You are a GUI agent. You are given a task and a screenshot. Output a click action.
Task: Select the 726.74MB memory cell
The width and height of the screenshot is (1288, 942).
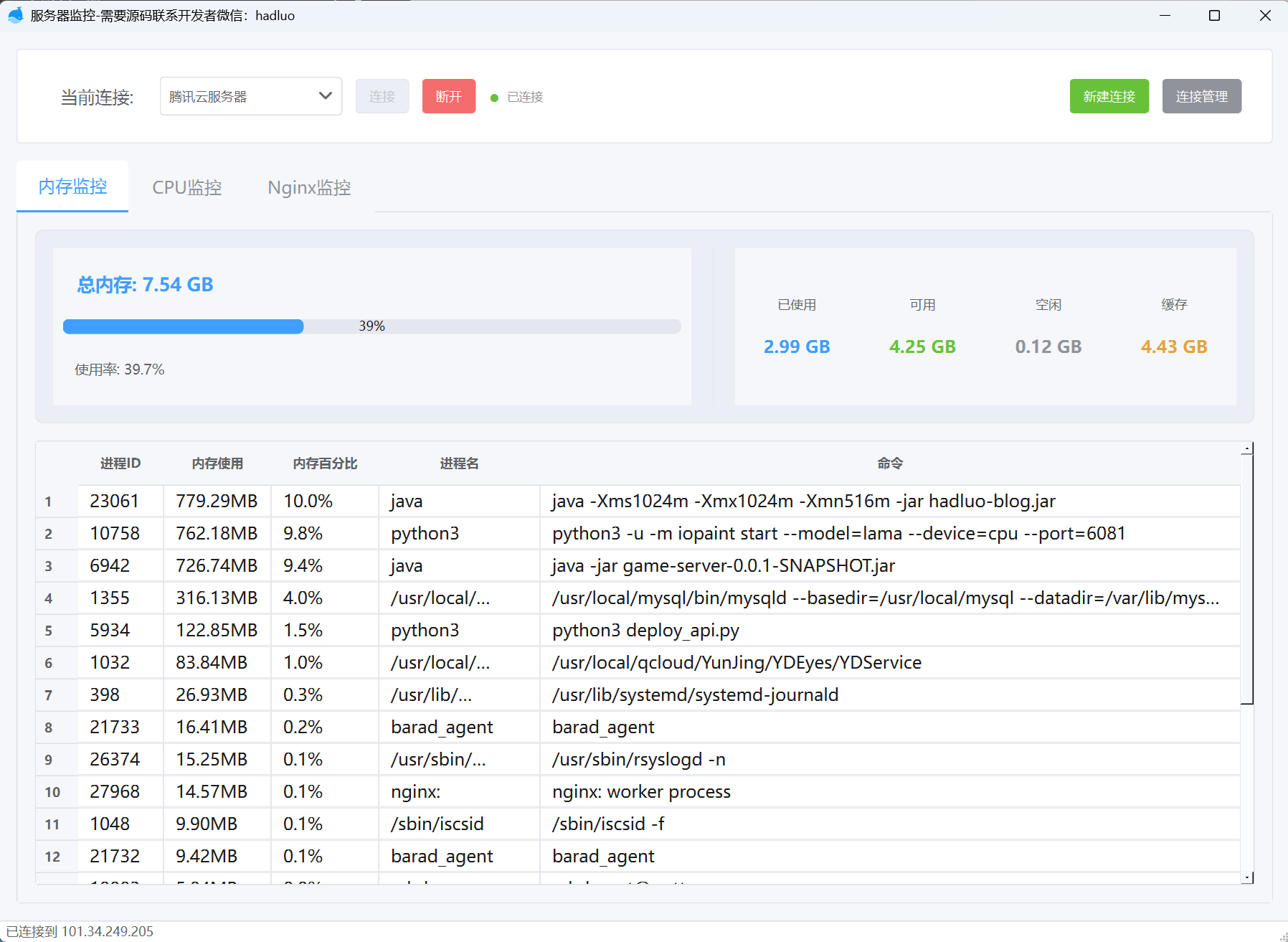click(x=217, y=565)
